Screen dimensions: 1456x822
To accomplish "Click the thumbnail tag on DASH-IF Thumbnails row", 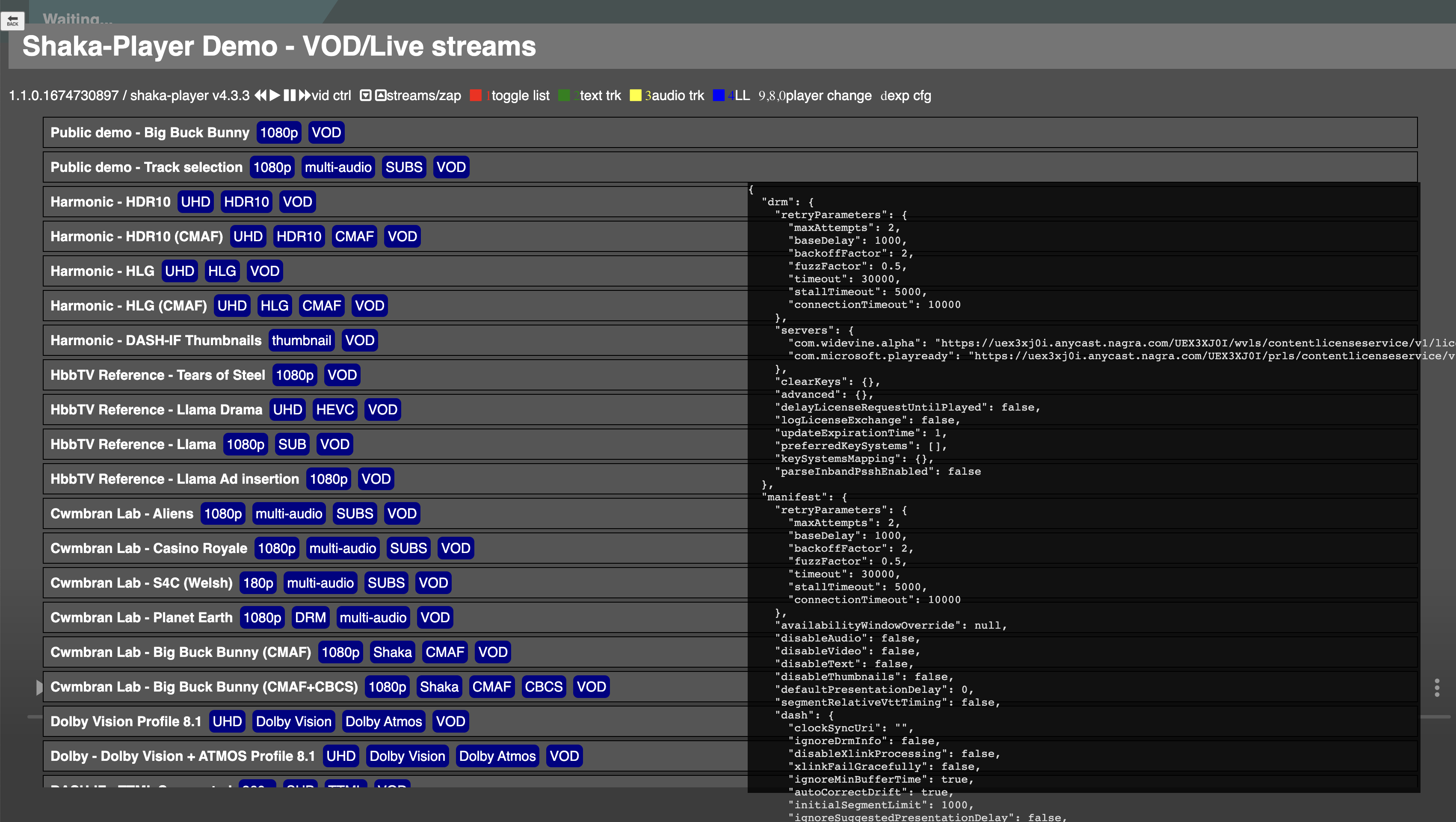I will (x=301, y=340).
